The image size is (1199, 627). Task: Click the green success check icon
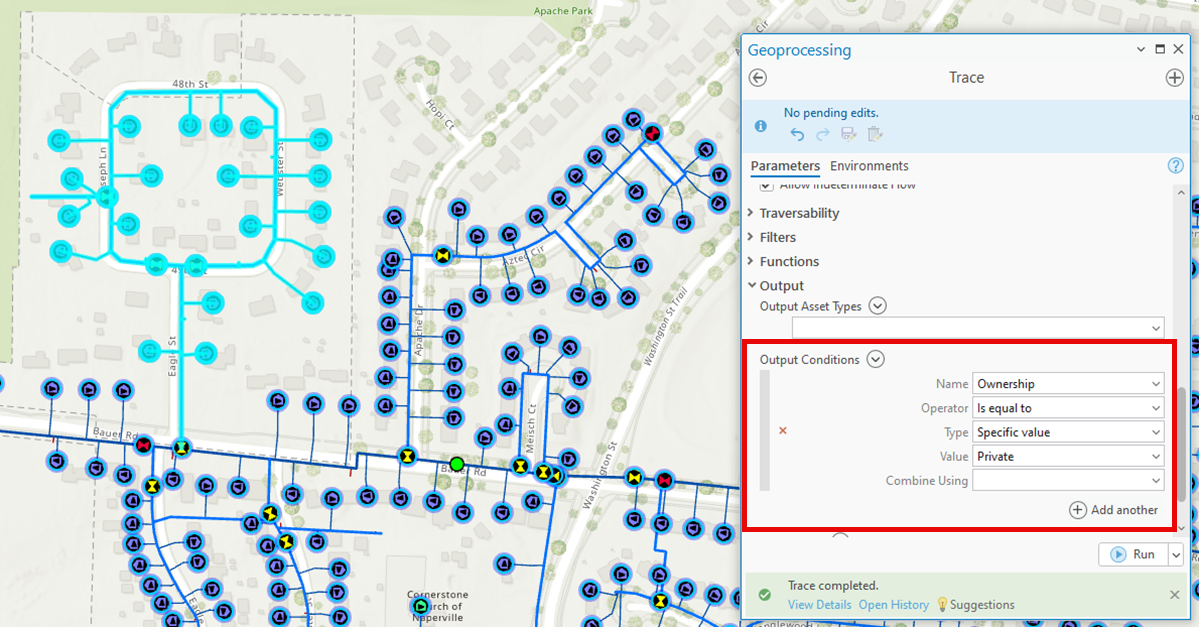tap(764, 595)
